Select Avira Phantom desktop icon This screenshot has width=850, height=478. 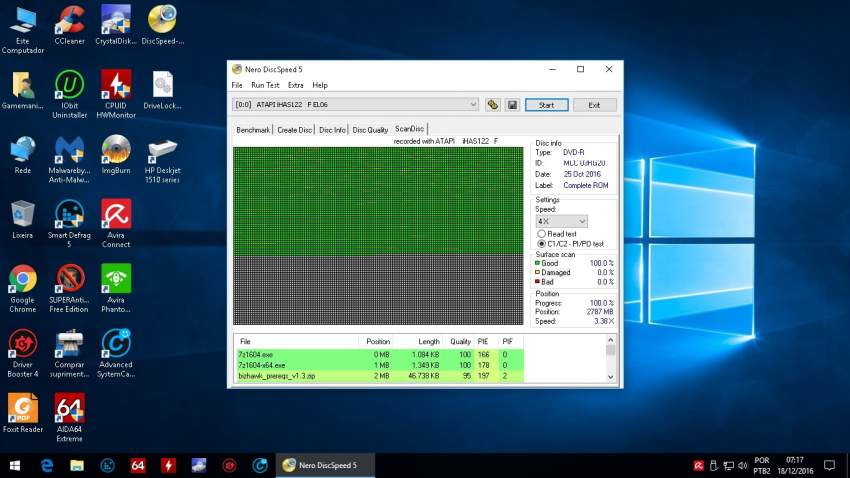pyautogui.click(x=115, y=288)
